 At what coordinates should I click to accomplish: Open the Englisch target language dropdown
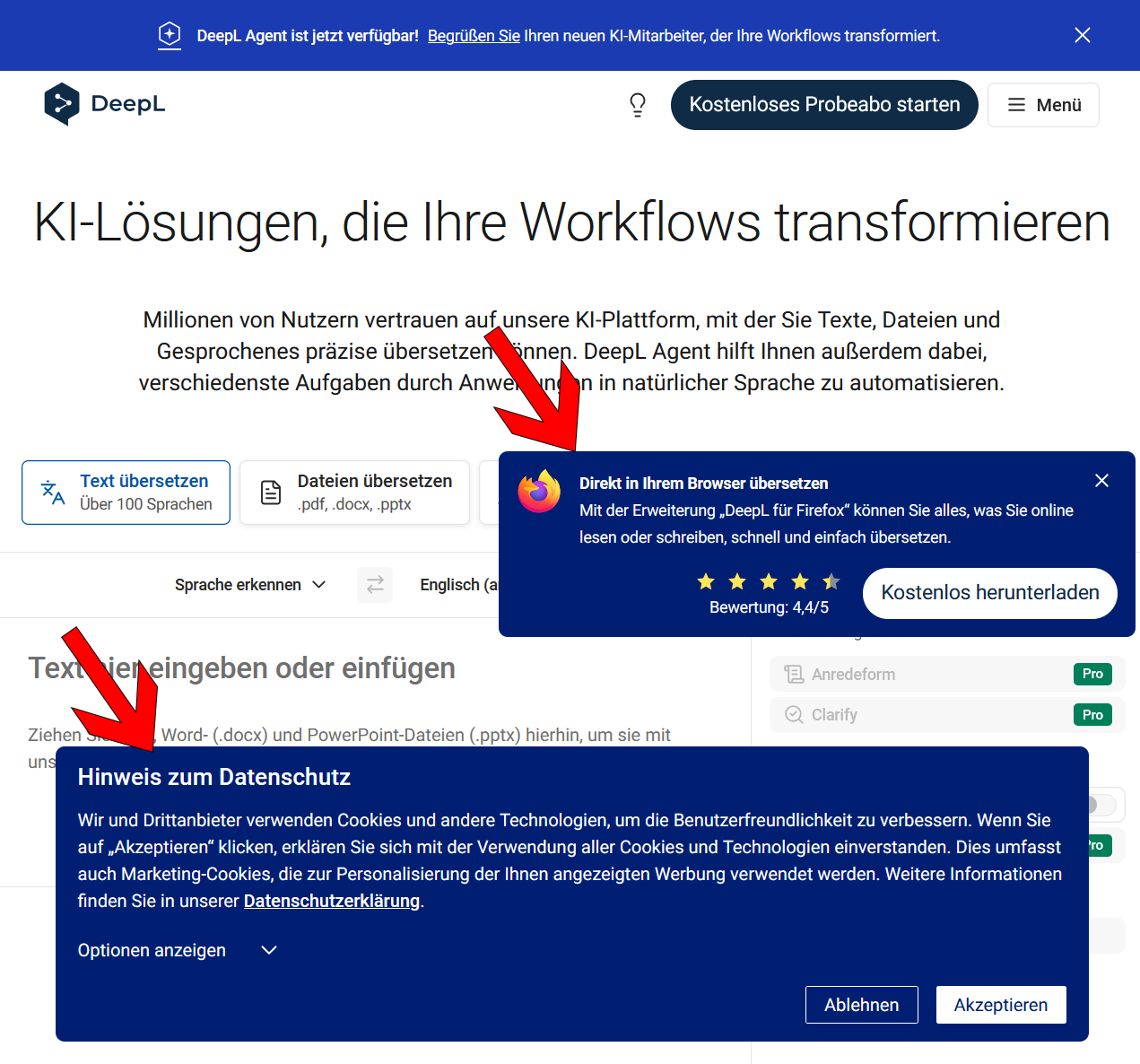pyautogui.click(x=458, y=585)
